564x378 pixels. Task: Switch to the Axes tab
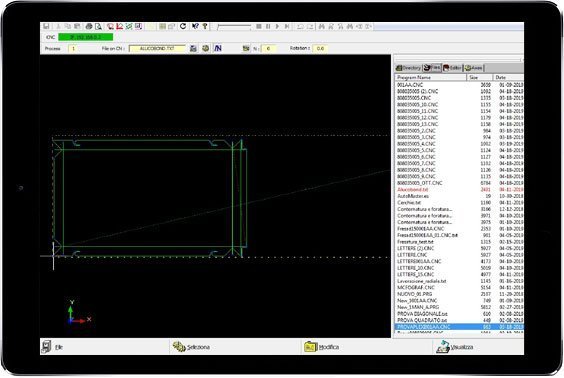coord(473,68)
